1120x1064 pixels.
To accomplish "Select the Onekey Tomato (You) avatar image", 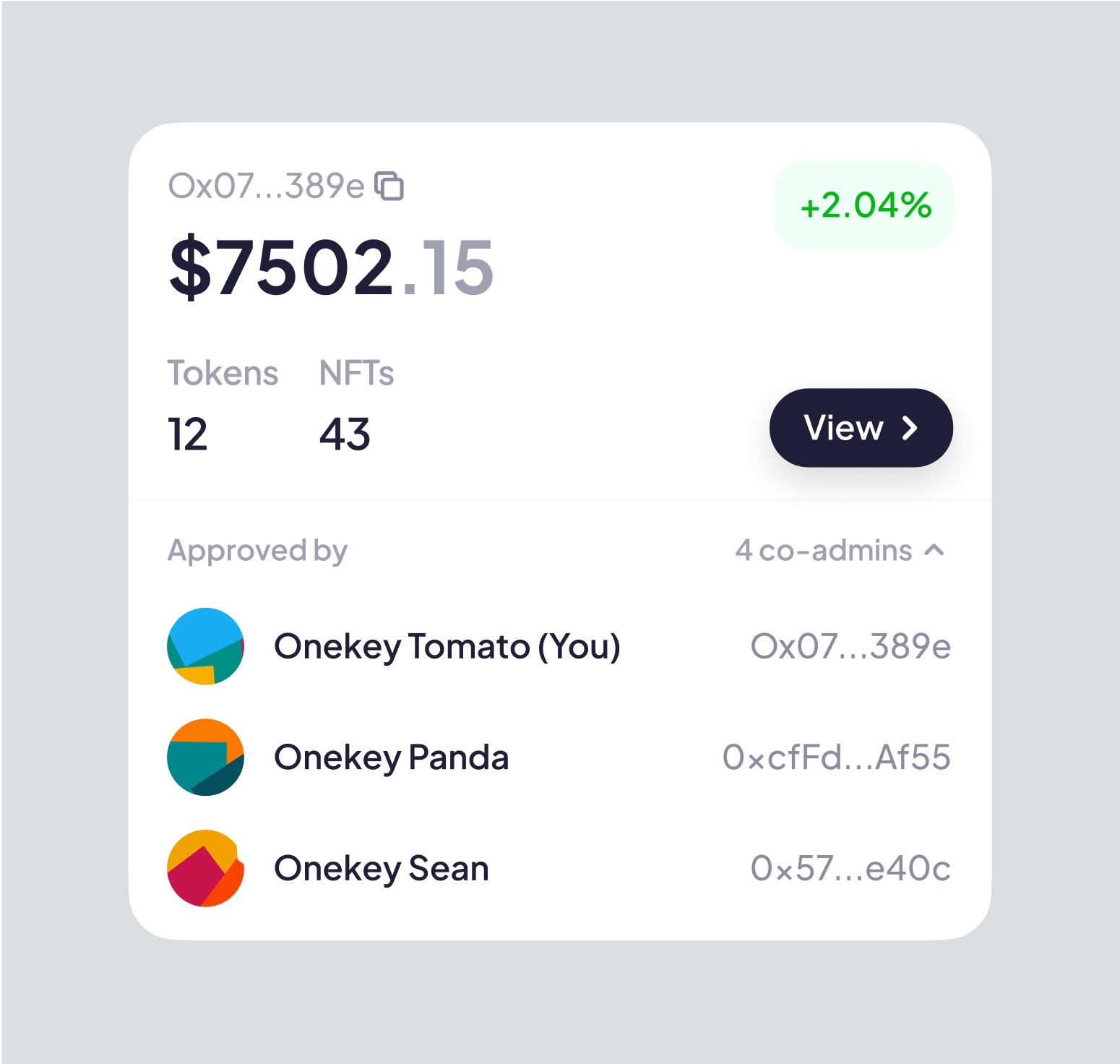I will [205, 646].
